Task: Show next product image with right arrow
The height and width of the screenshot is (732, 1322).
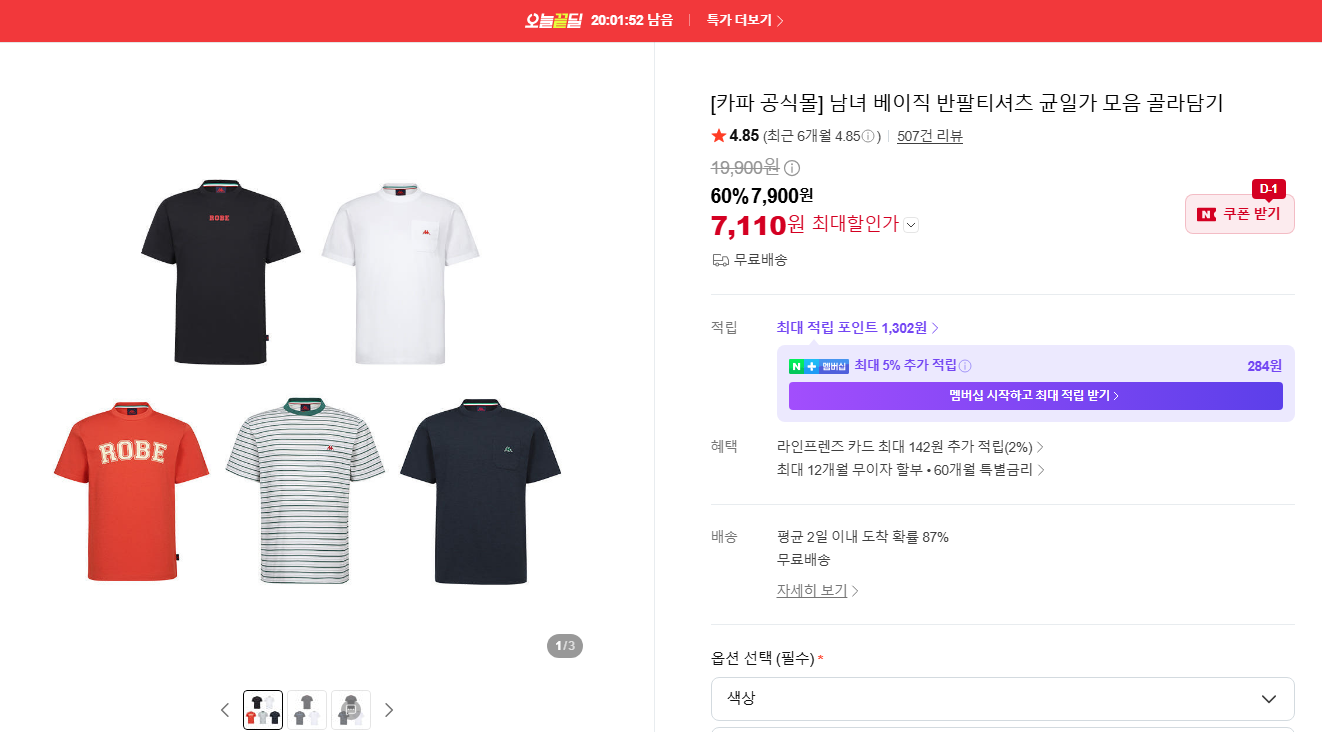Action: [x=389, y=710]
